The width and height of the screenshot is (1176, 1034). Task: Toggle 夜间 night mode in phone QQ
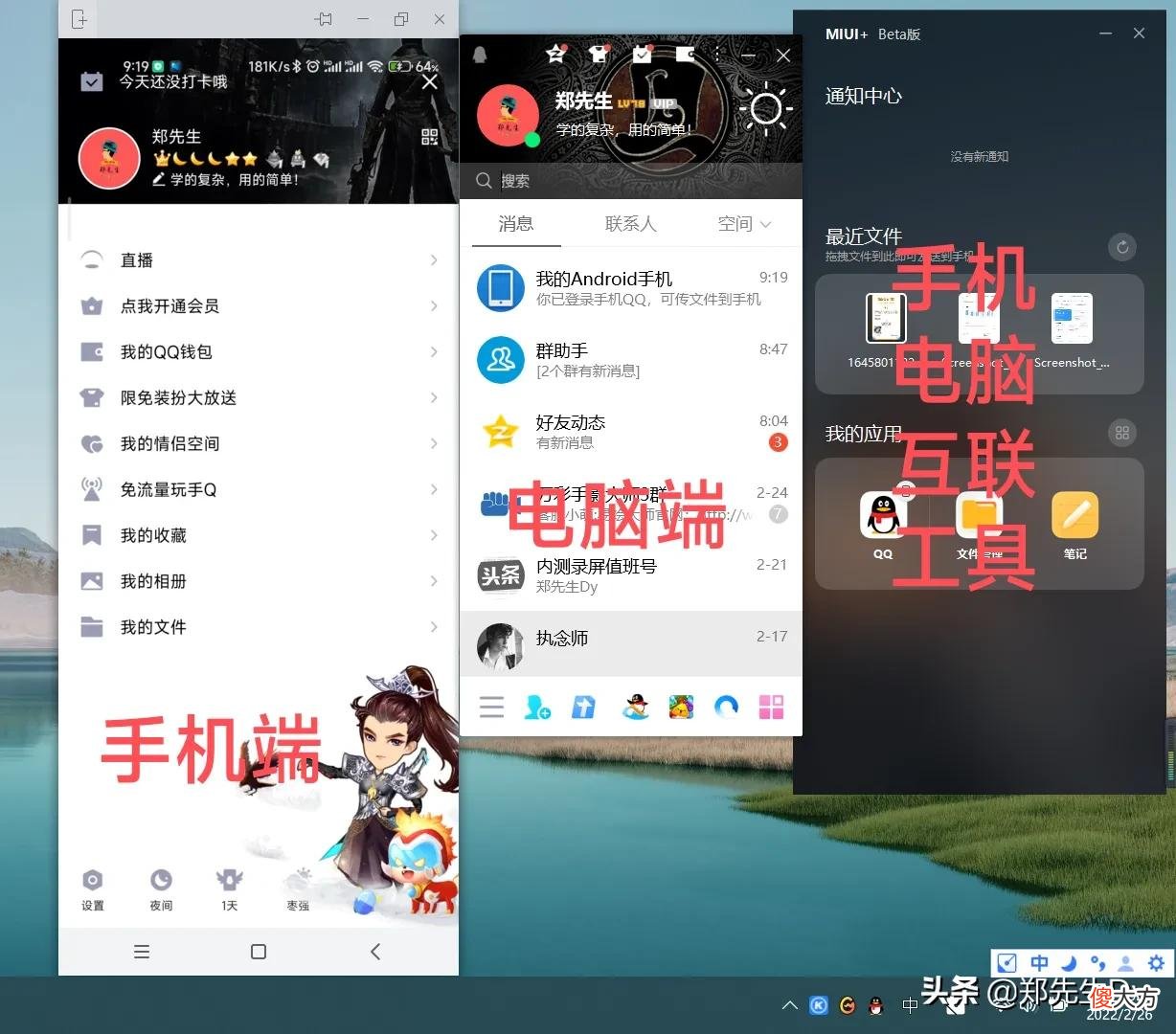pos(161,889)
